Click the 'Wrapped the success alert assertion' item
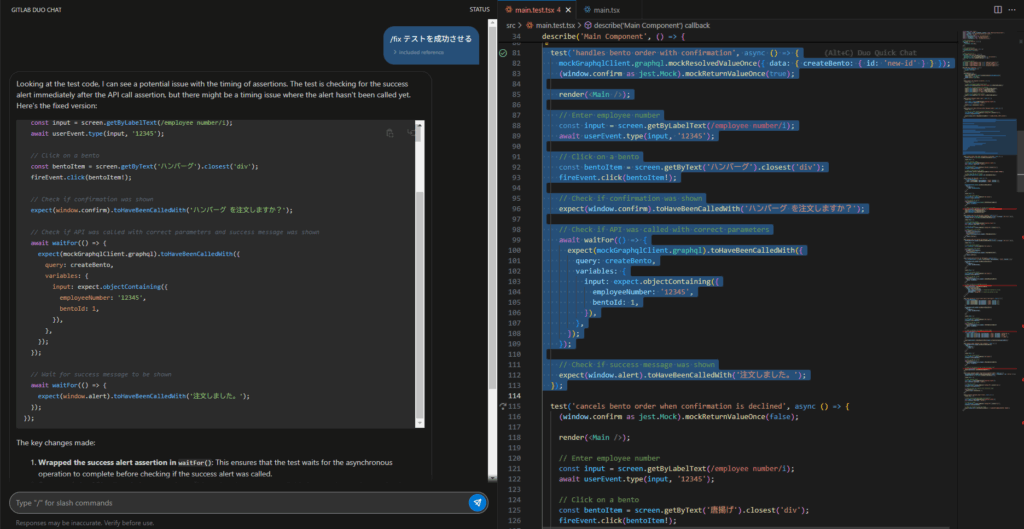 pos(216,468)
